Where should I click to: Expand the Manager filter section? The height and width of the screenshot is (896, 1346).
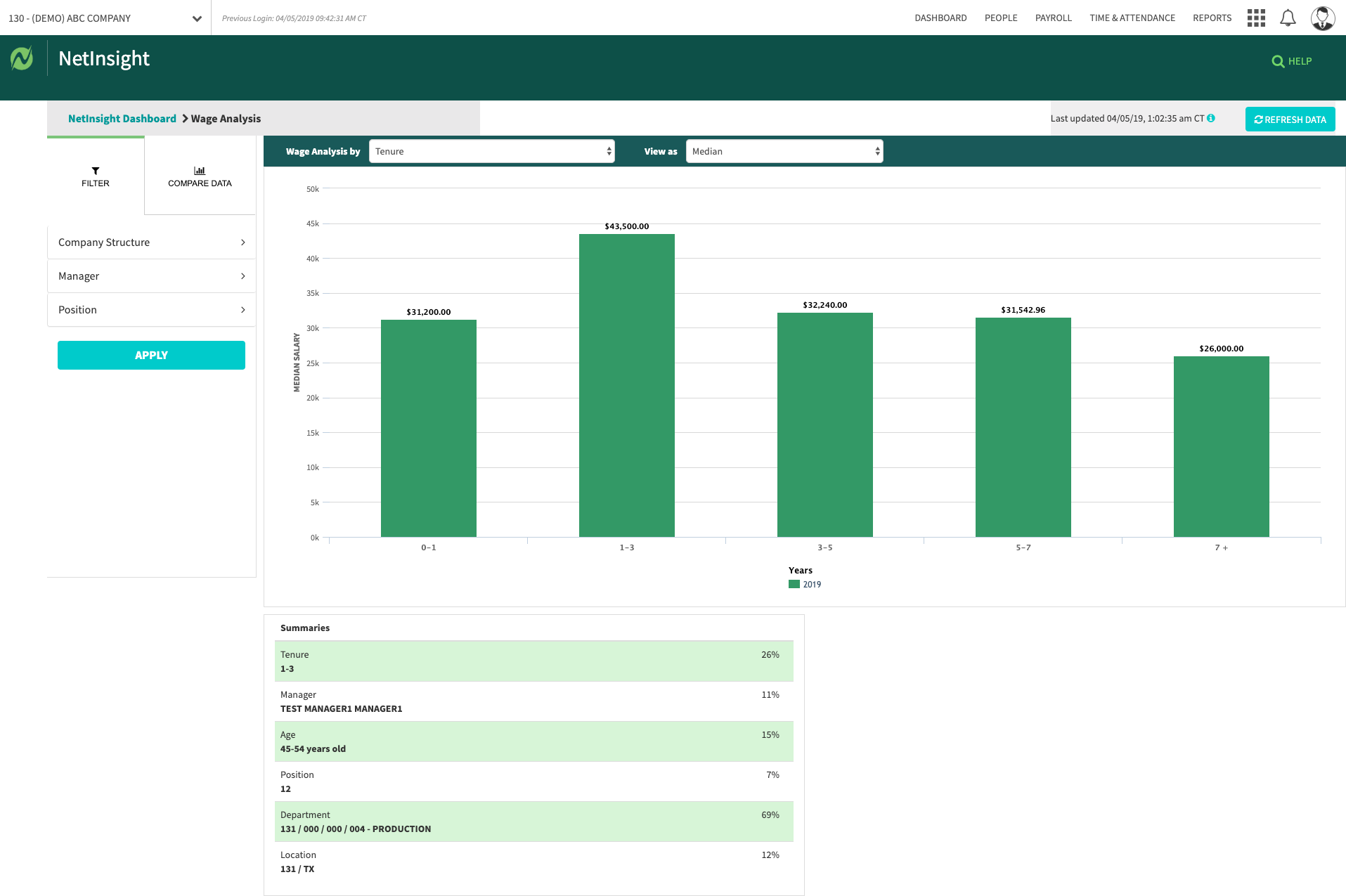point(151,276)
